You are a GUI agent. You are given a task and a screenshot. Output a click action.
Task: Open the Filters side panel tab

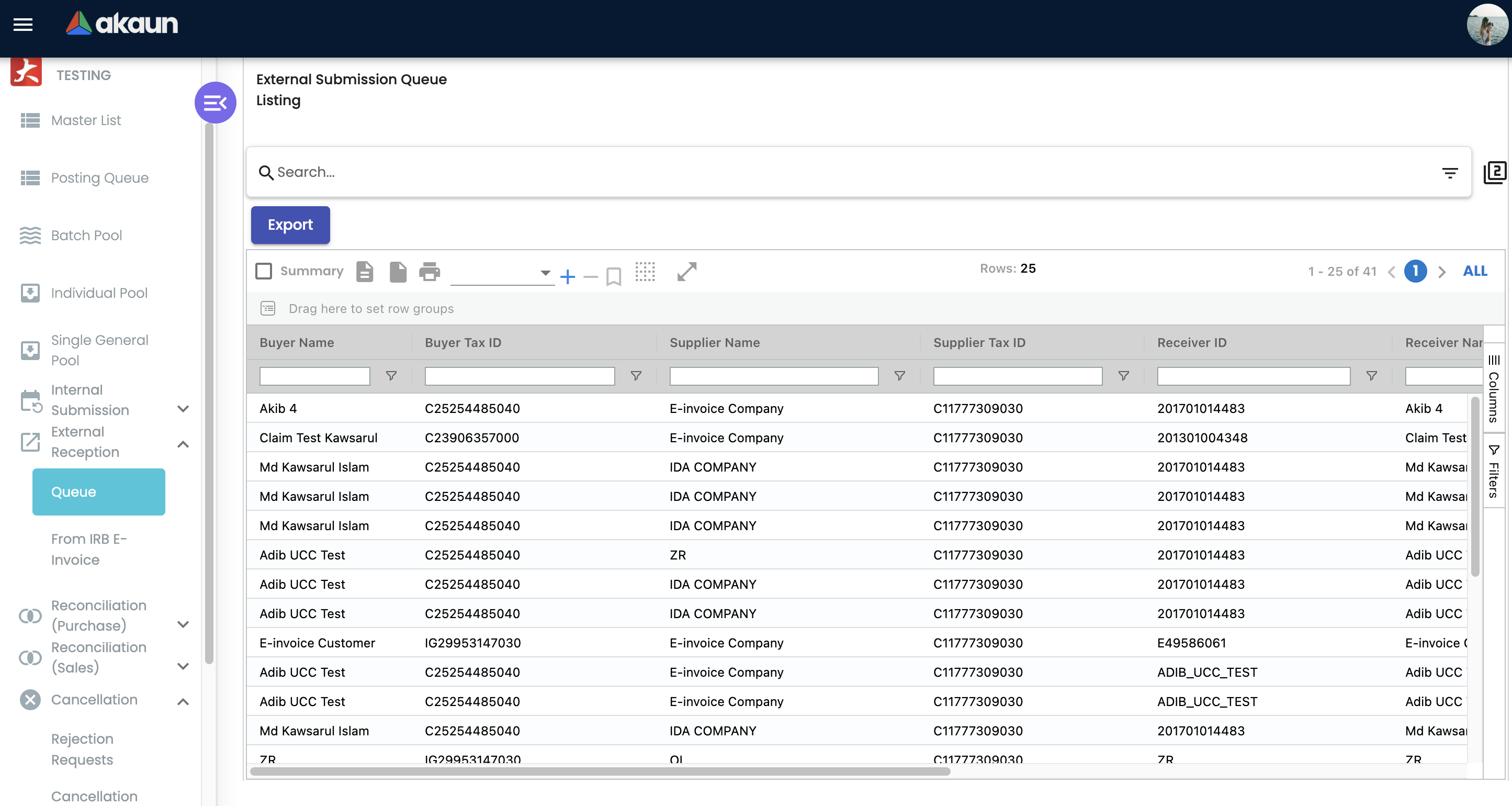click(x=1494, y=471)
